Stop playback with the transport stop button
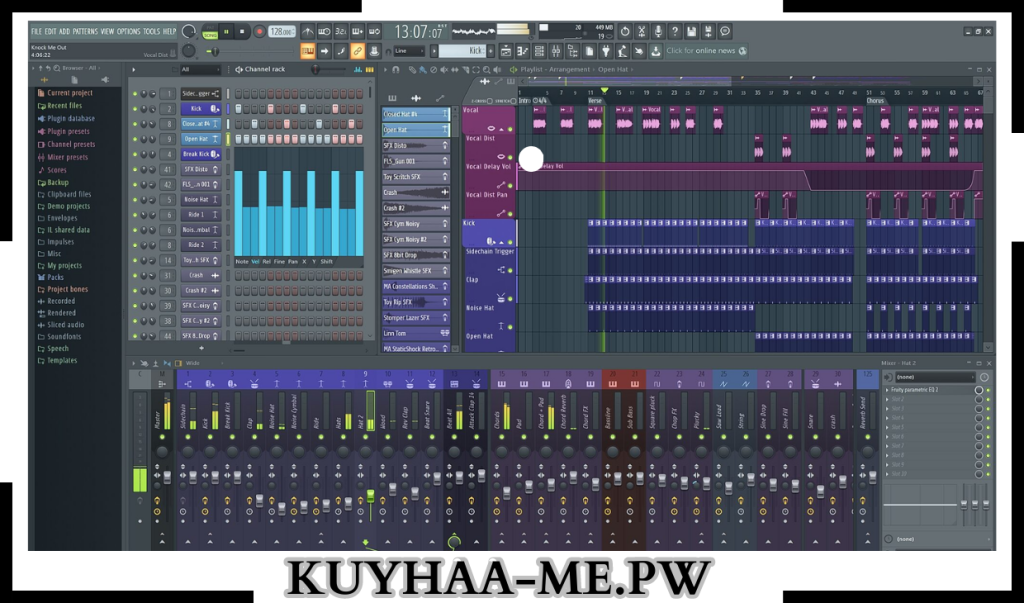Viewport: 1024px width, 603px height. (242, 31)
